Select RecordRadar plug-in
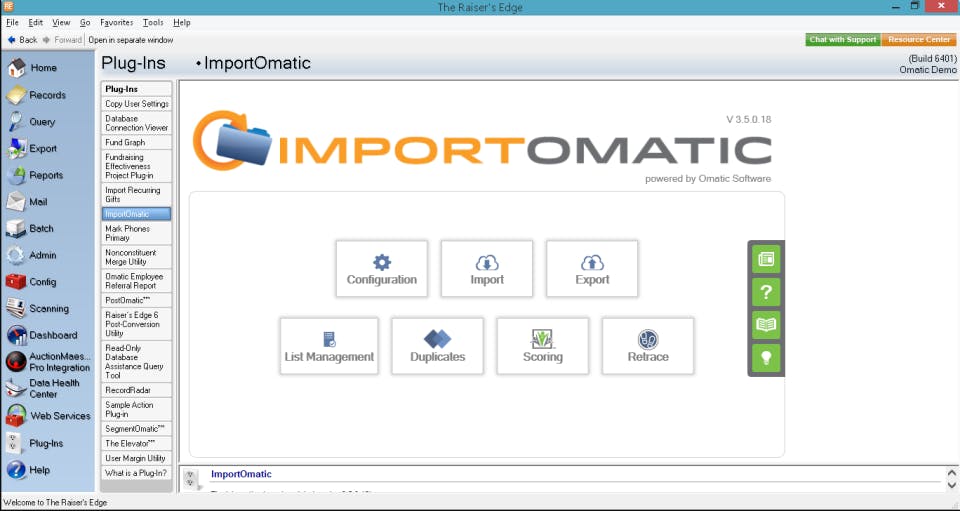Screen dimensions: 960x511 click(x=137, y=390)
